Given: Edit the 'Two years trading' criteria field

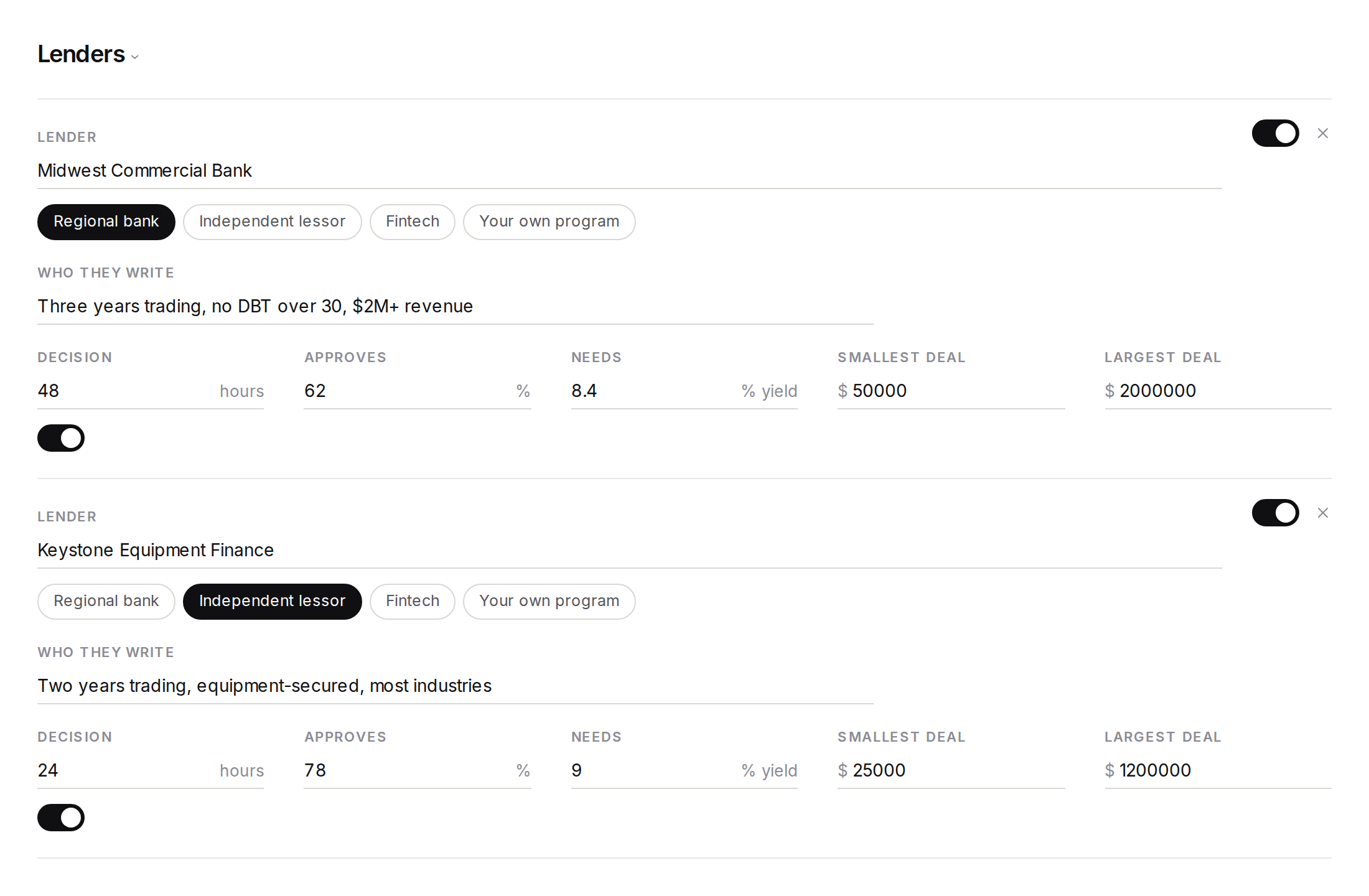Looking at the screenshot, I should [x=456, y=686].
